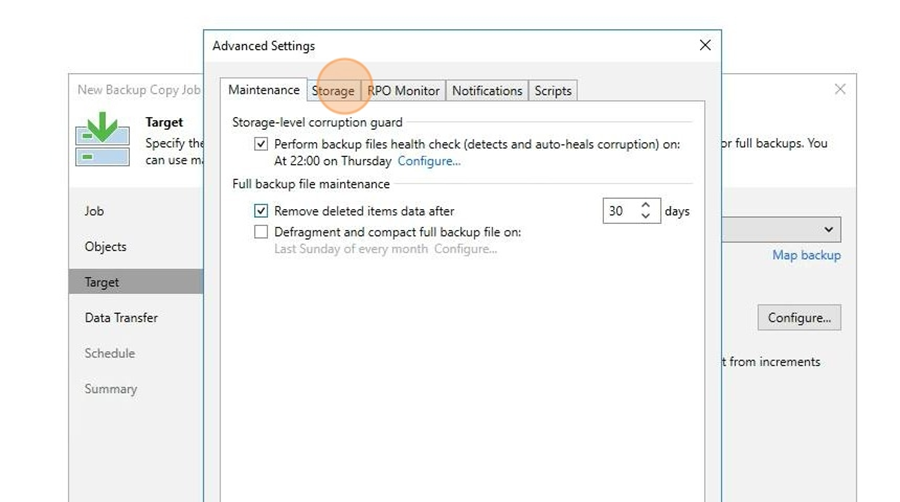The width and height of the screenshot is (900, 502).
Task: Click into the 30 days number field
Action: click(x=620, y=211)
